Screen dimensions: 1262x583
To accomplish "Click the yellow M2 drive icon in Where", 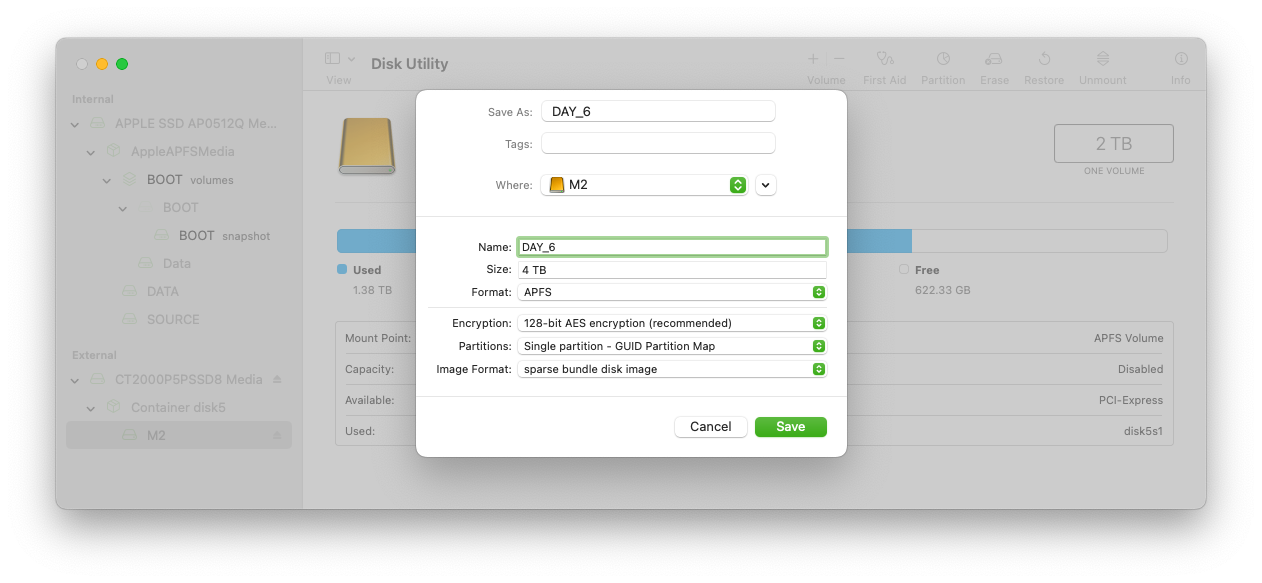I will point(557,185).
